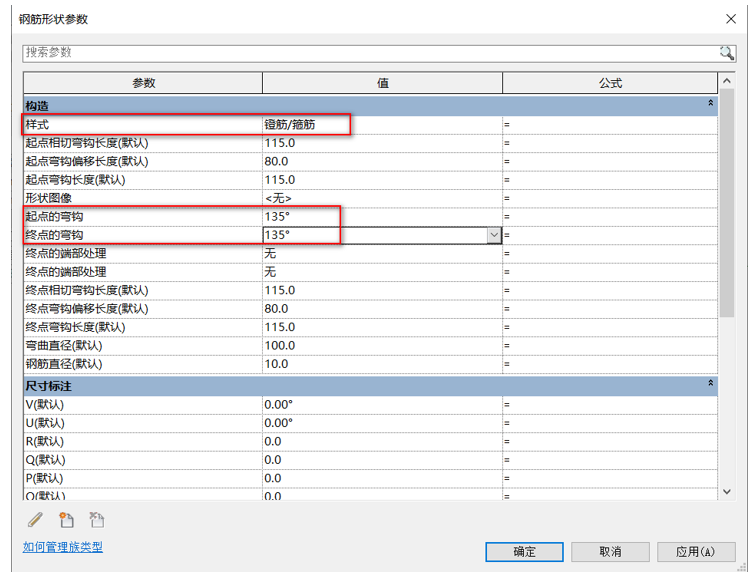Screen dimensions: 755x586
Task: Click the pencil edit parameter icon
Action: pos(36,520)
